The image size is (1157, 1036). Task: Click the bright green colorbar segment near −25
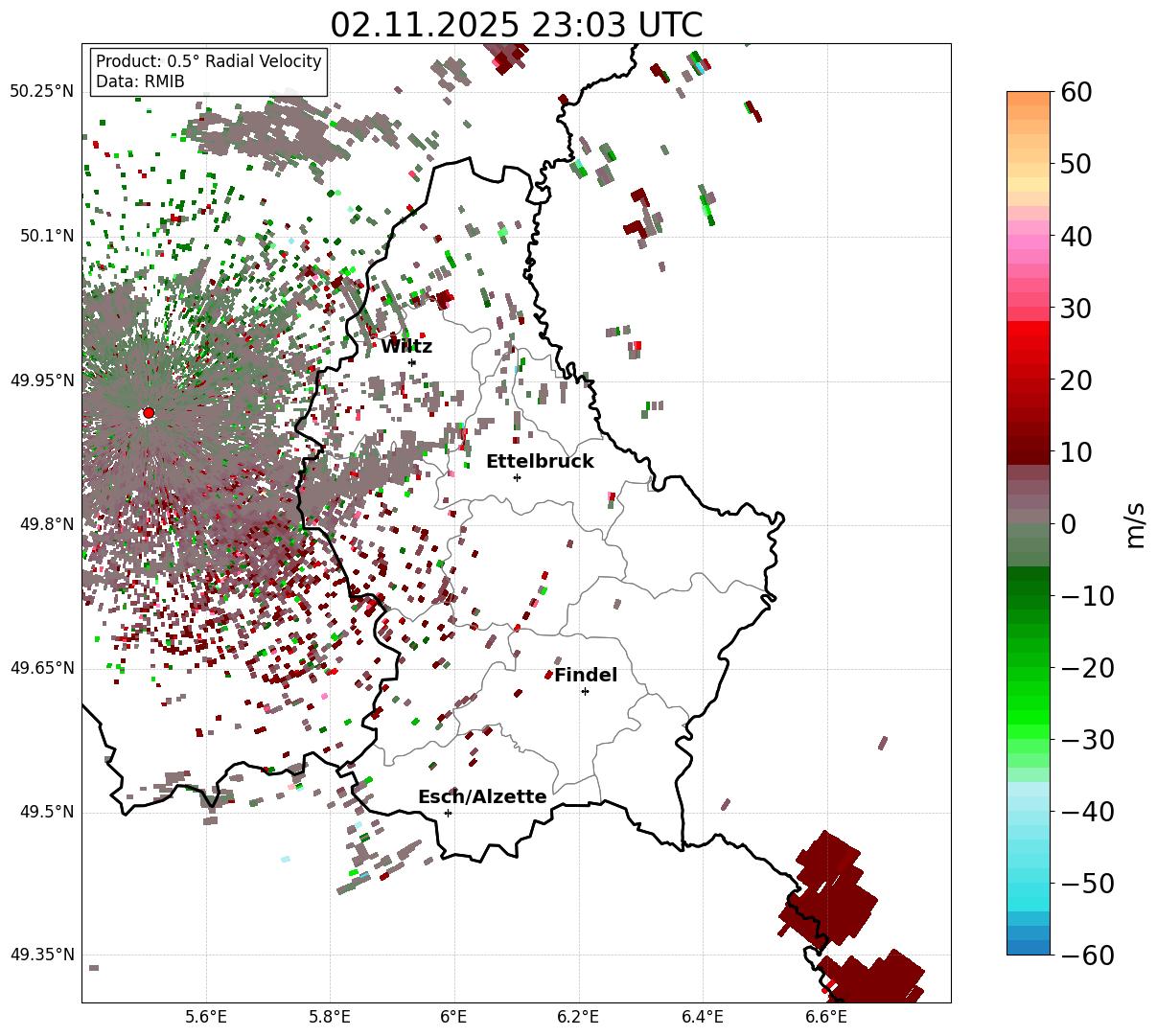pos(1029,714)
